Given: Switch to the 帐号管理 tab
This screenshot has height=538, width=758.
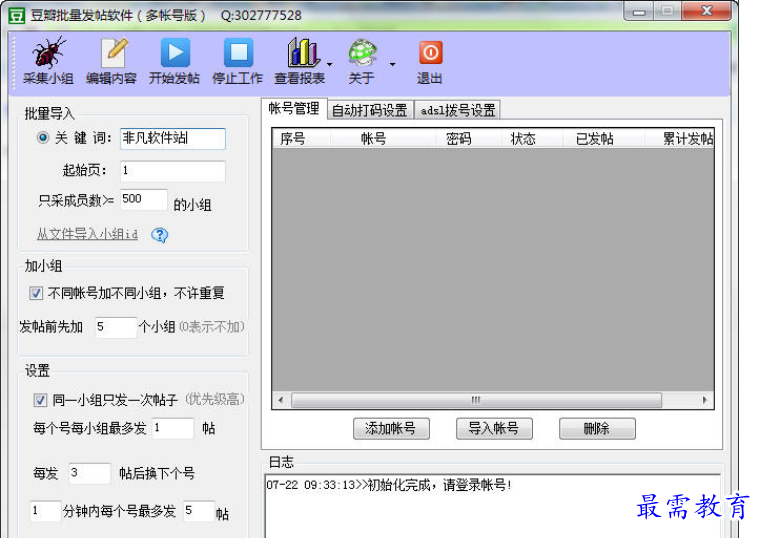Looking at the screenshot, I should tap(294, 109).
